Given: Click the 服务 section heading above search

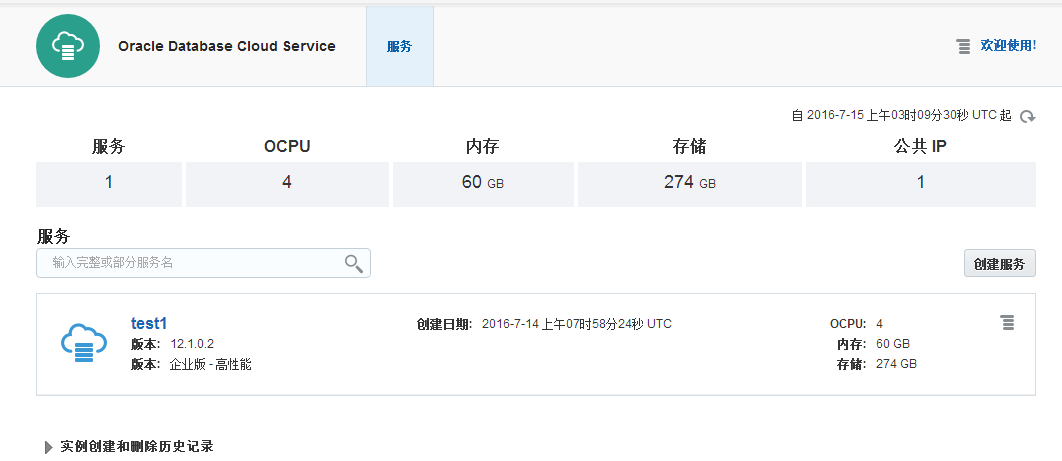Looking at the screenshot, I should (54, 236).
